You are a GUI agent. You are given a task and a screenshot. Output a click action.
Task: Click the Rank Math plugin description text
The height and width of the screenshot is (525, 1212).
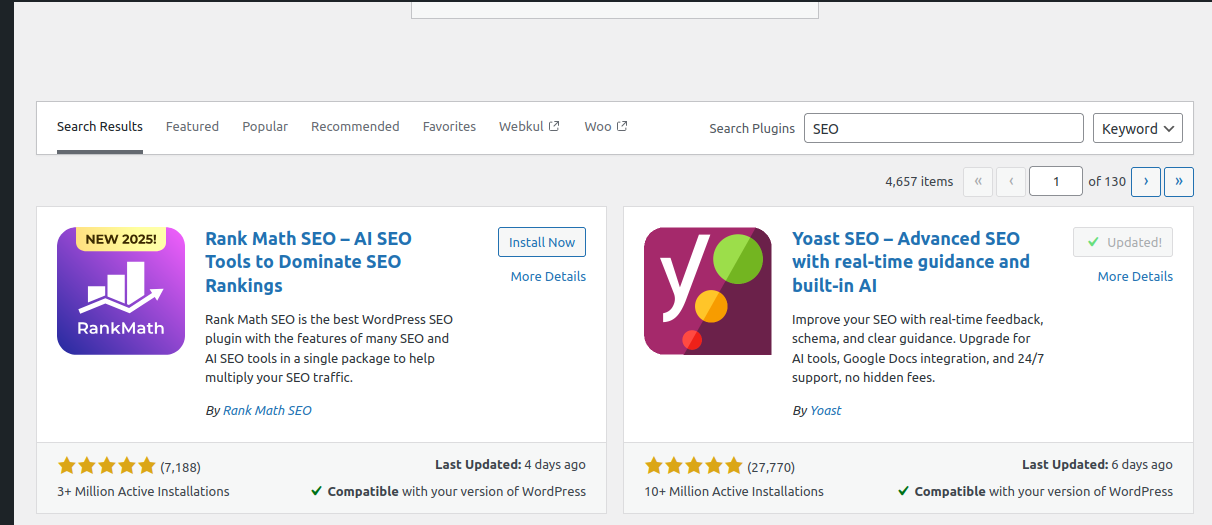[329, 349]
